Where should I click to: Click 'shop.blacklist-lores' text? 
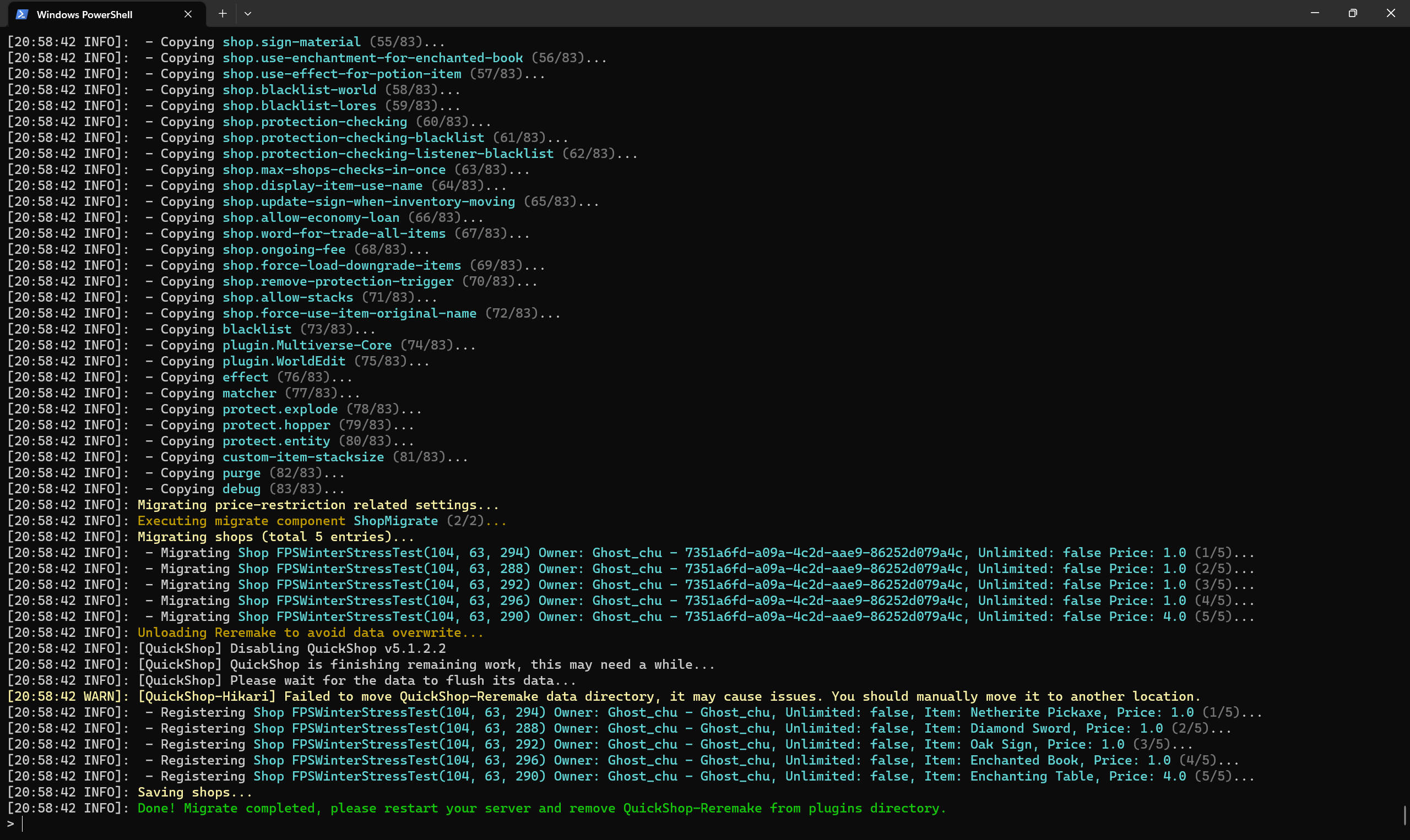tap(300, 106)
